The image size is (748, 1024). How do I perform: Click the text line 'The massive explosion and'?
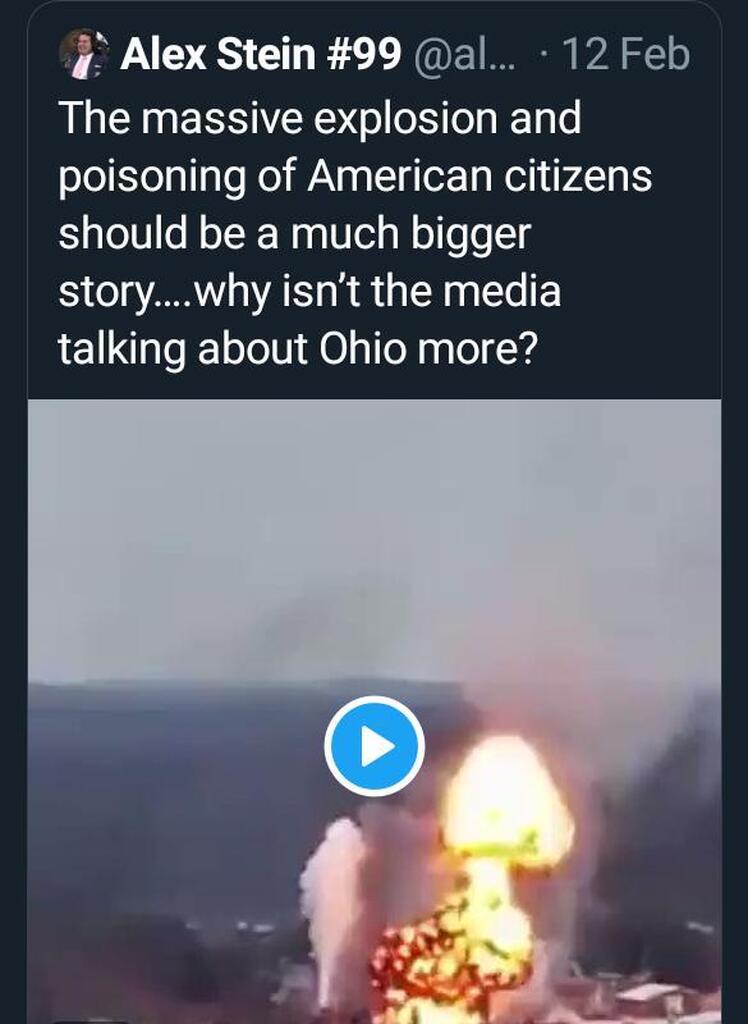(320, 118)
